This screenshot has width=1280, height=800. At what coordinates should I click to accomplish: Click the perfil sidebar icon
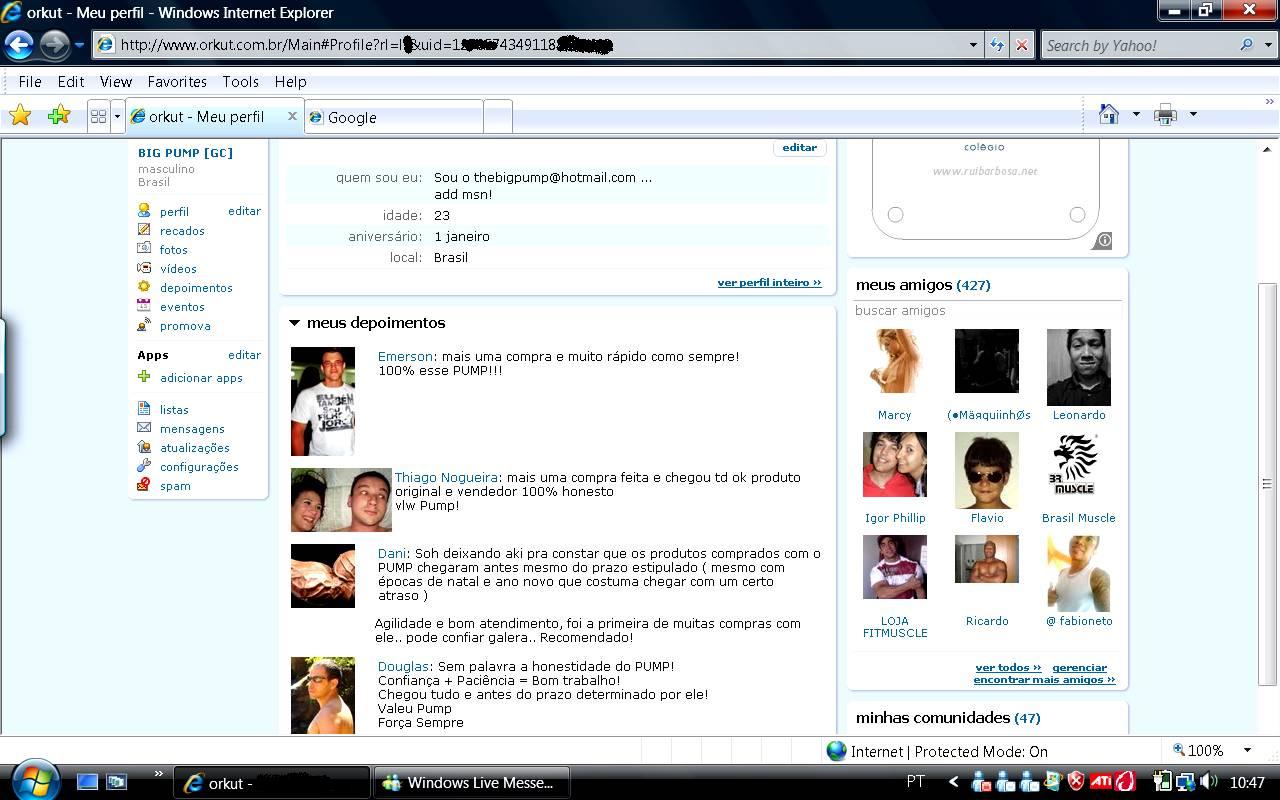[144, 211]
